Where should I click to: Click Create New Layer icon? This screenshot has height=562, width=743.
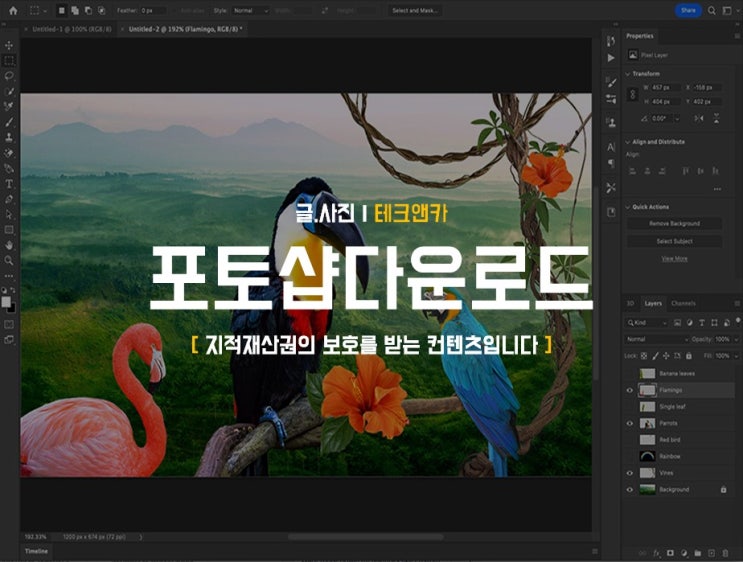(x=711, y=553)
